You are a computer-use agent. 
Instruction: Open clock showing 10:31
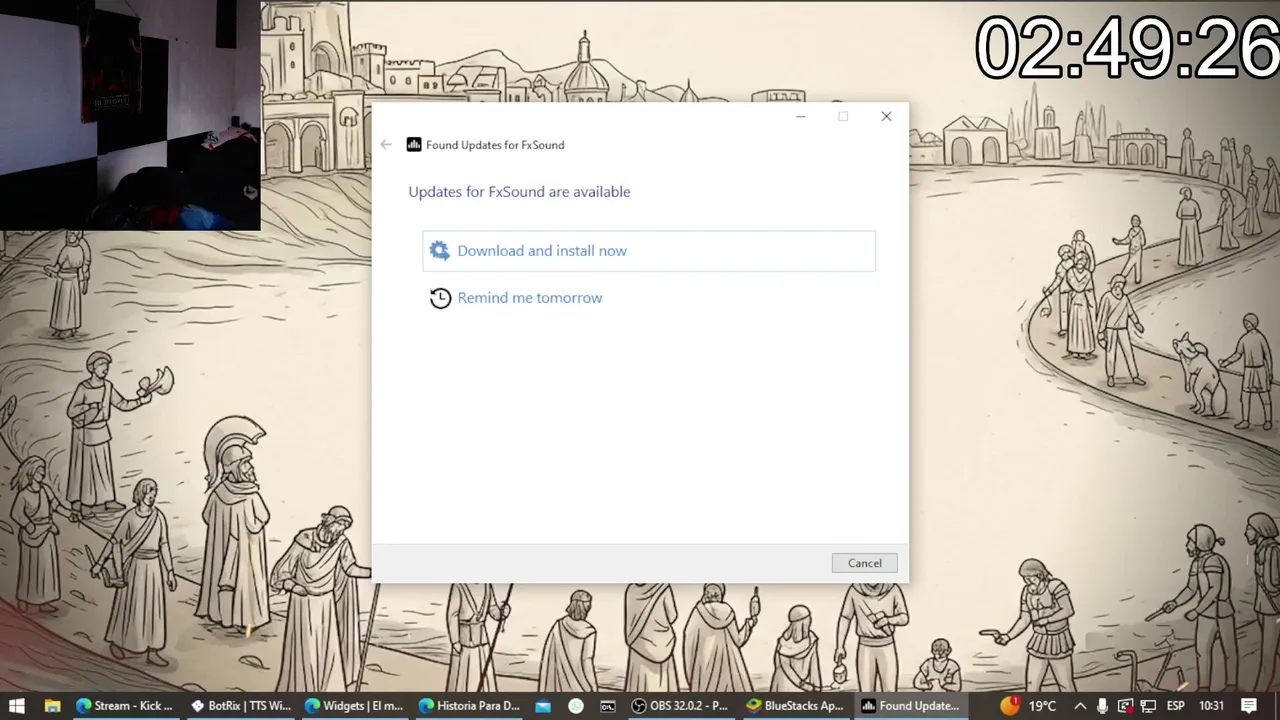1212,706
